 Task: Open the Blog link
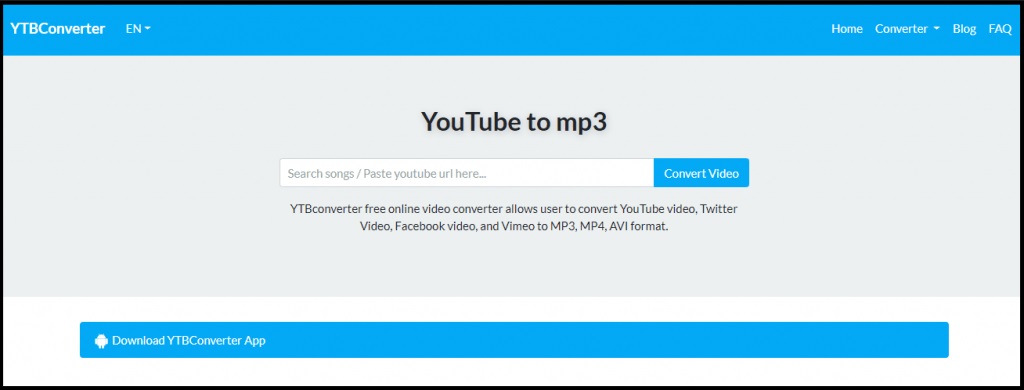964,29
